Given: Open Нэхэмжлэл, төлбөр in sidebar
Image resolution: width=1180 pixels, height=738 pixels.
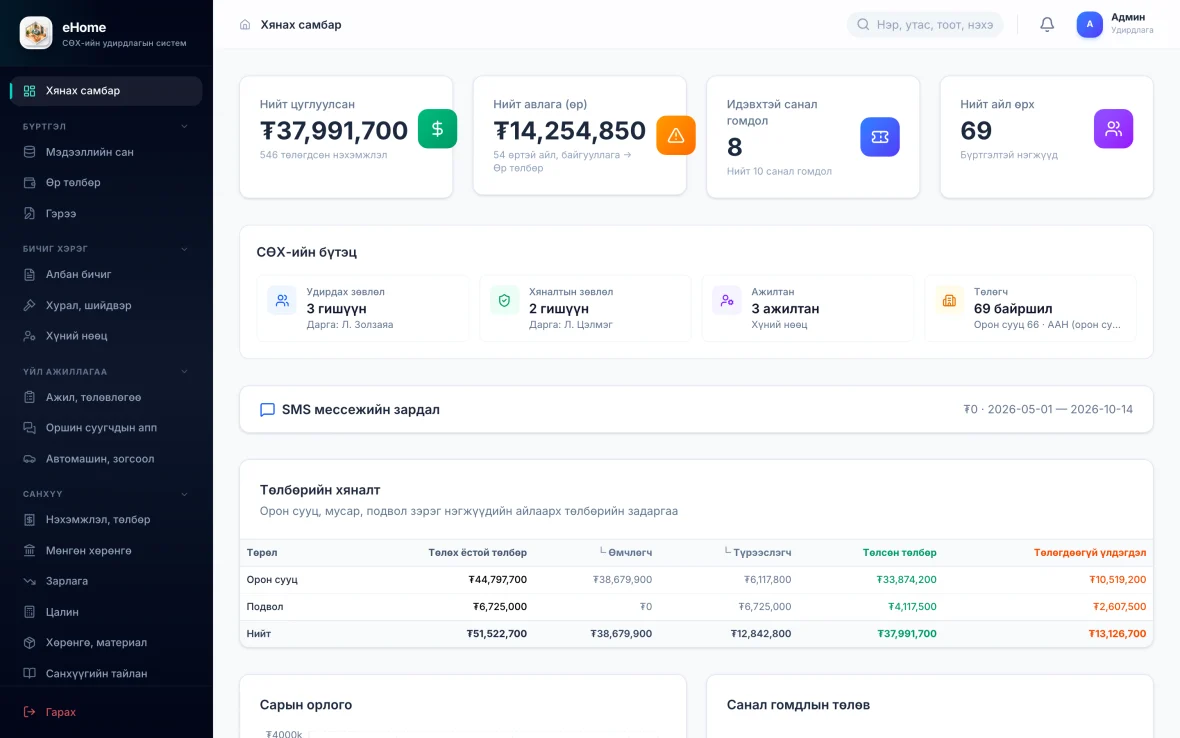Looking at the screenshot, I should (x=106, y=520).
